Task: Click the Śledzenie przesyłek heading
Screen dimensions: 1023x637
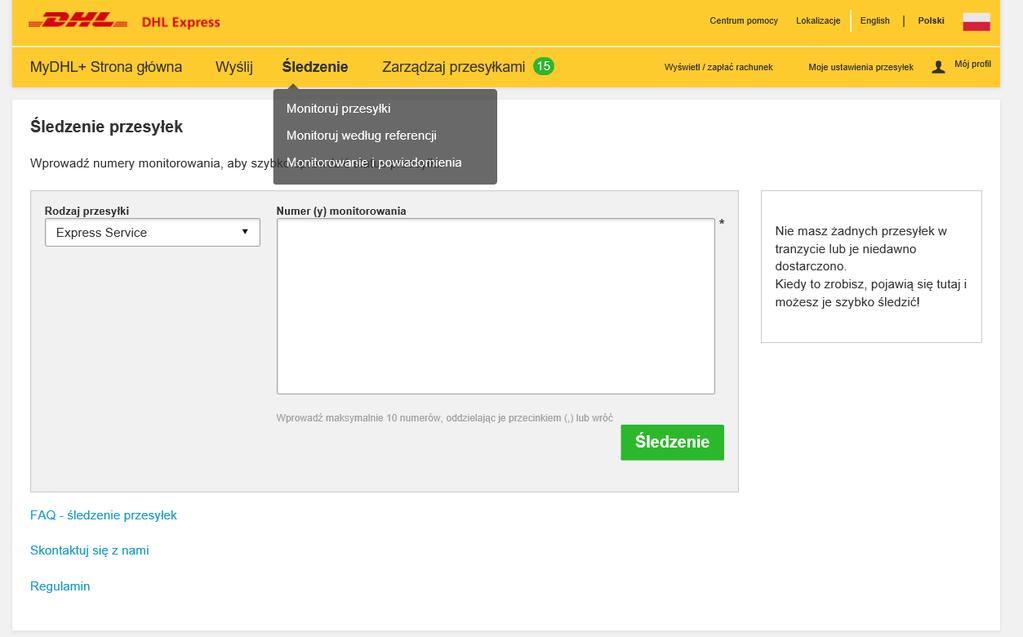Action: point(106,127)
